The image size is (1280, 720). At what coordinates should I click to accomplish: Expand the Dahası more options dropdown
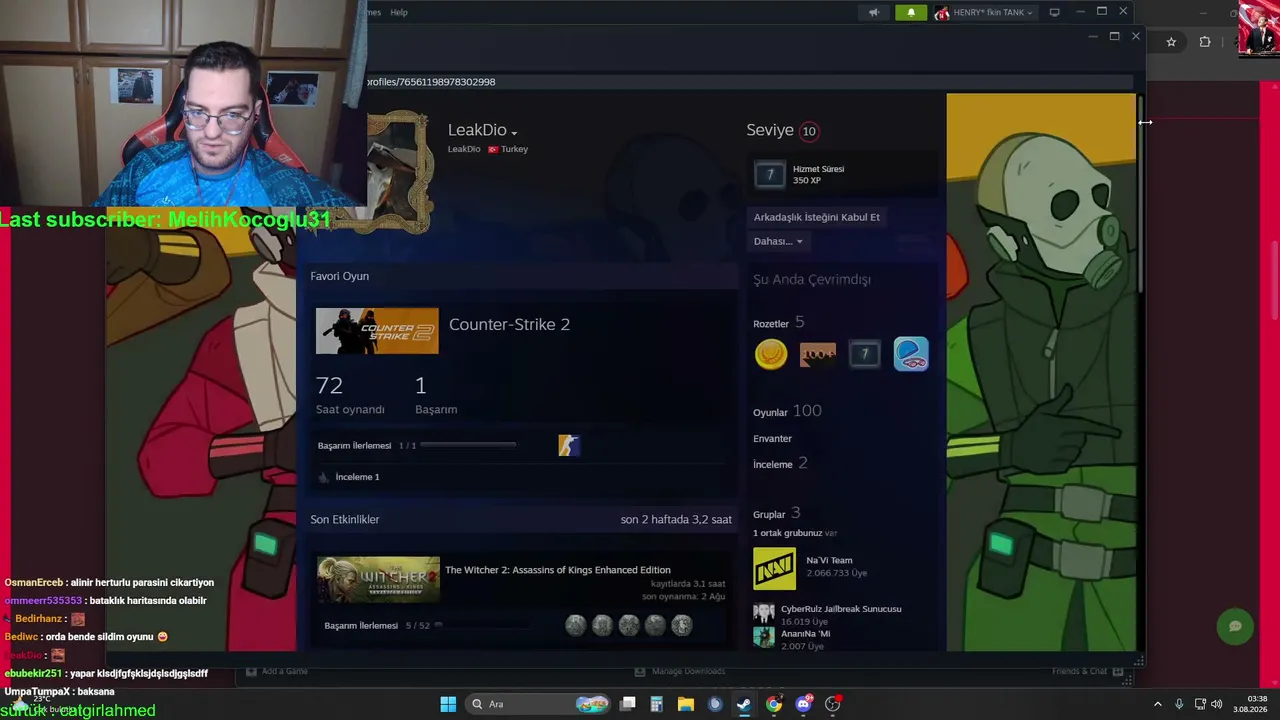click(778, 241)
